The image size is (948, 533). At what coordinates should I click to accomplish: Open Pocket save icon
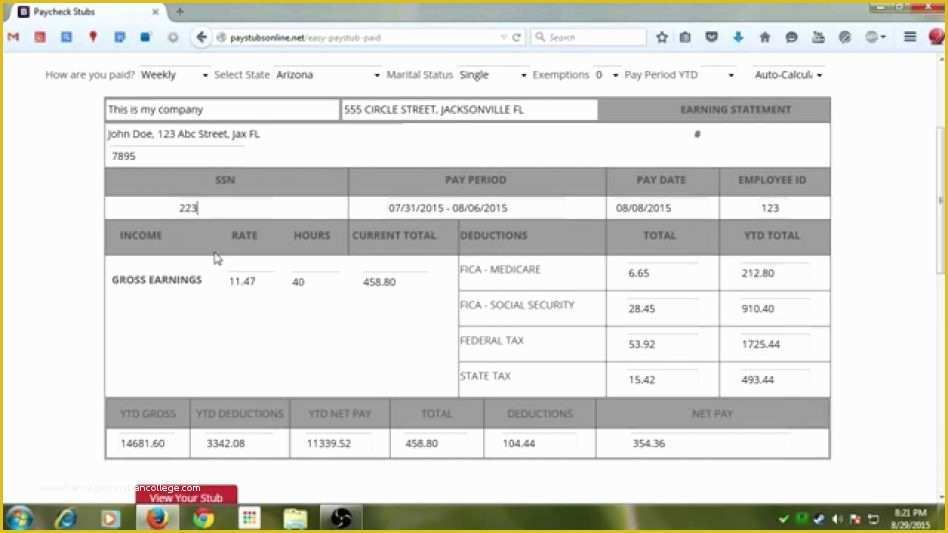(712, 37)
